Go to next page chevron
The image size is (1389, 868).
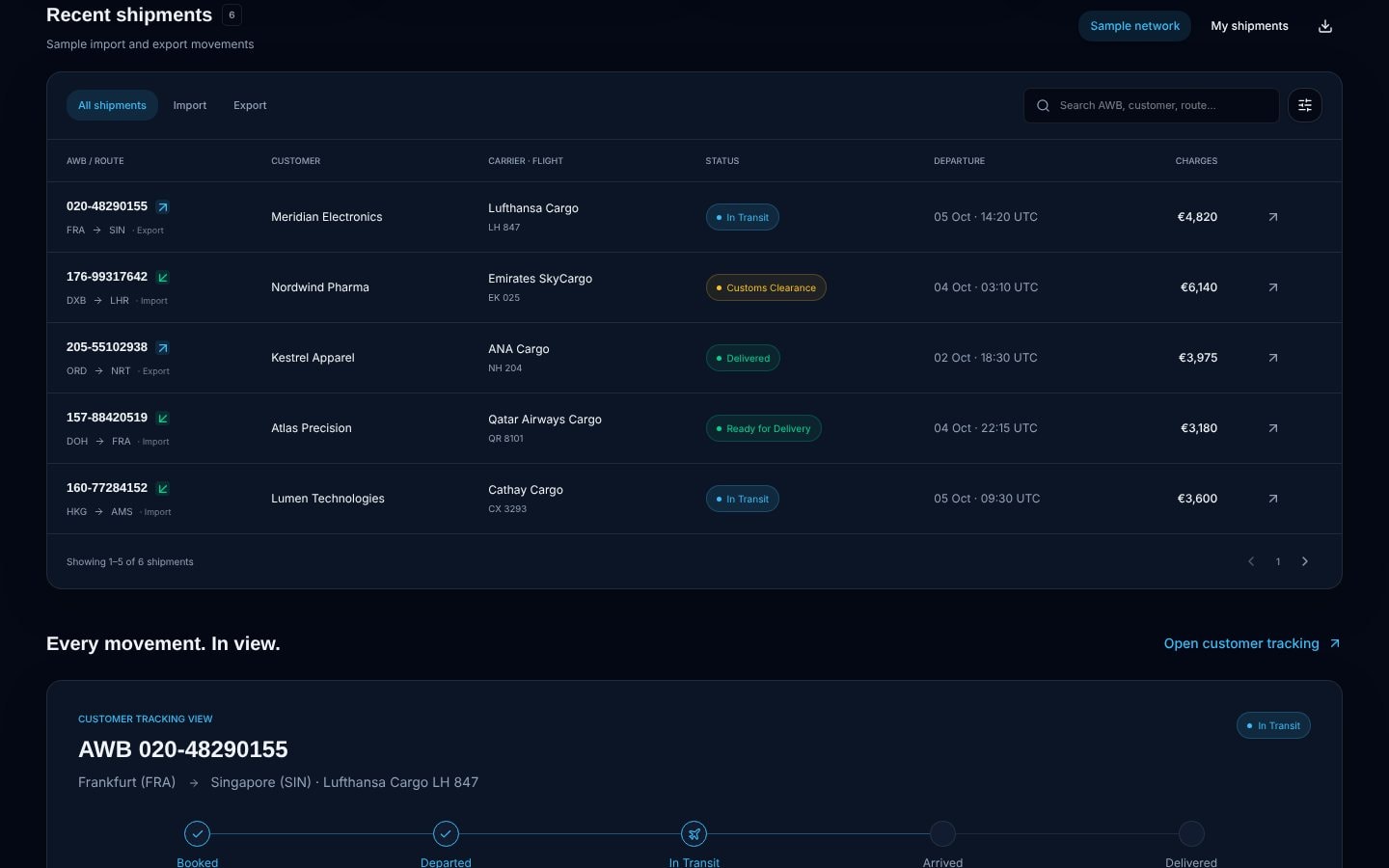tap(1305, 561)
